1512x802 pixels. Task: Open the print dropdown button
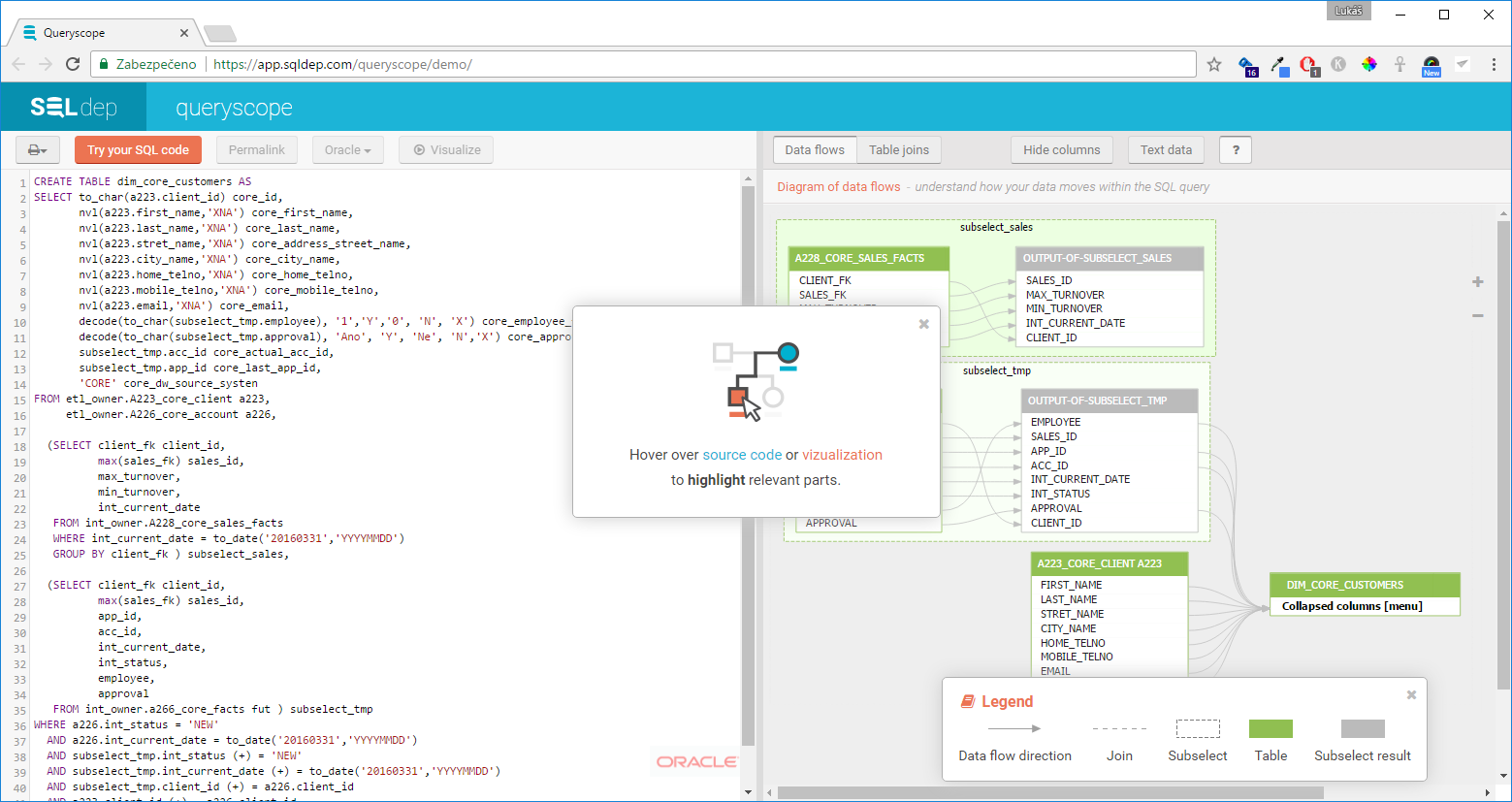38,150
